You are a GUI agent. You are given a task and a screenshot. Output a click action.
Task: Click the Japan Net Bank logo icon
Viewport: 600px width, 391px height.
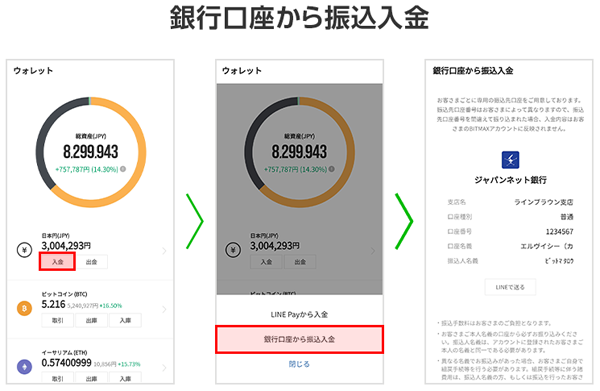(510, 160)
